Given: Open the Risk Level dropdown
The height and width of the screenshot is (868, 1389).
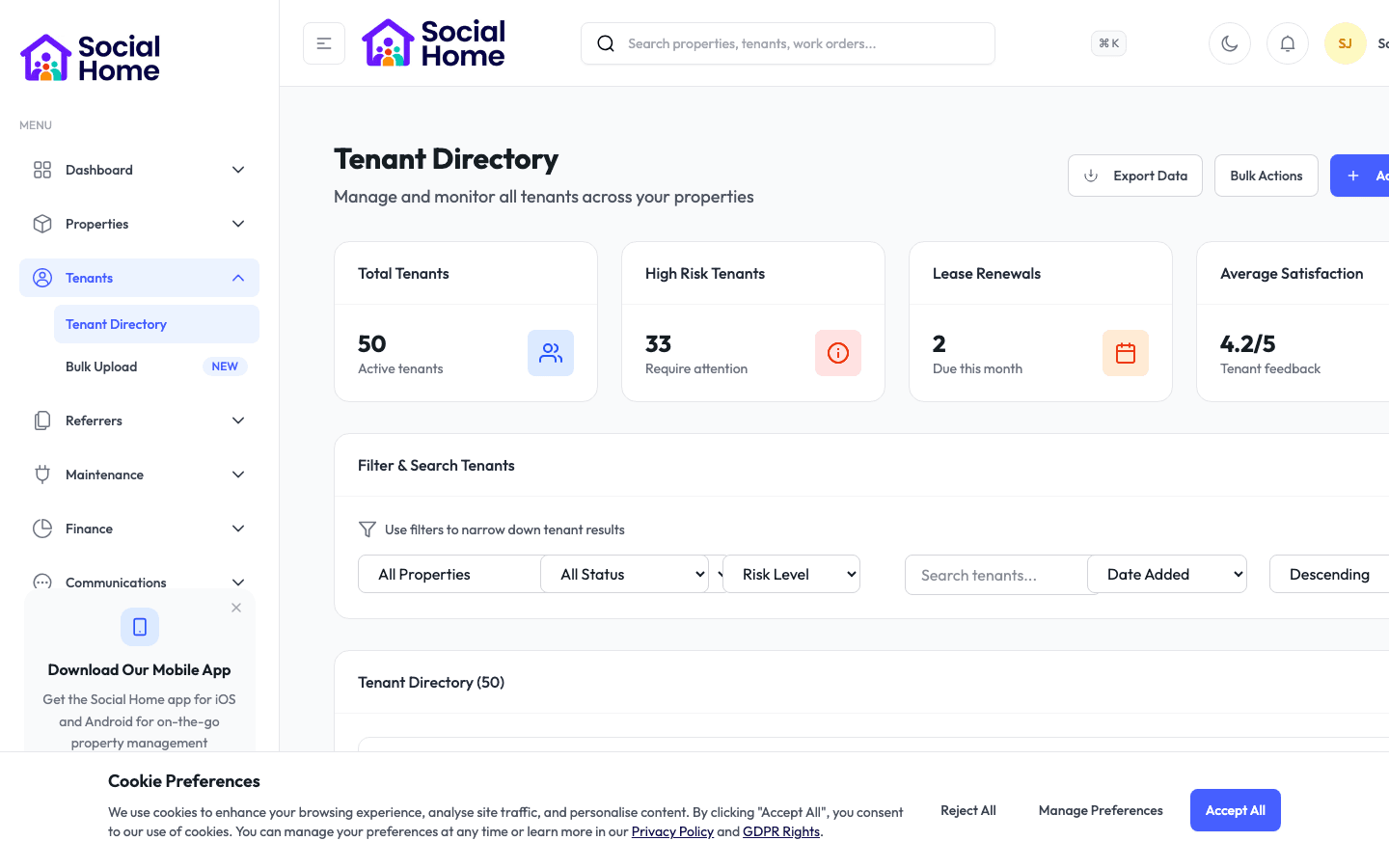Looking at the screenshot, I should 791,574.
